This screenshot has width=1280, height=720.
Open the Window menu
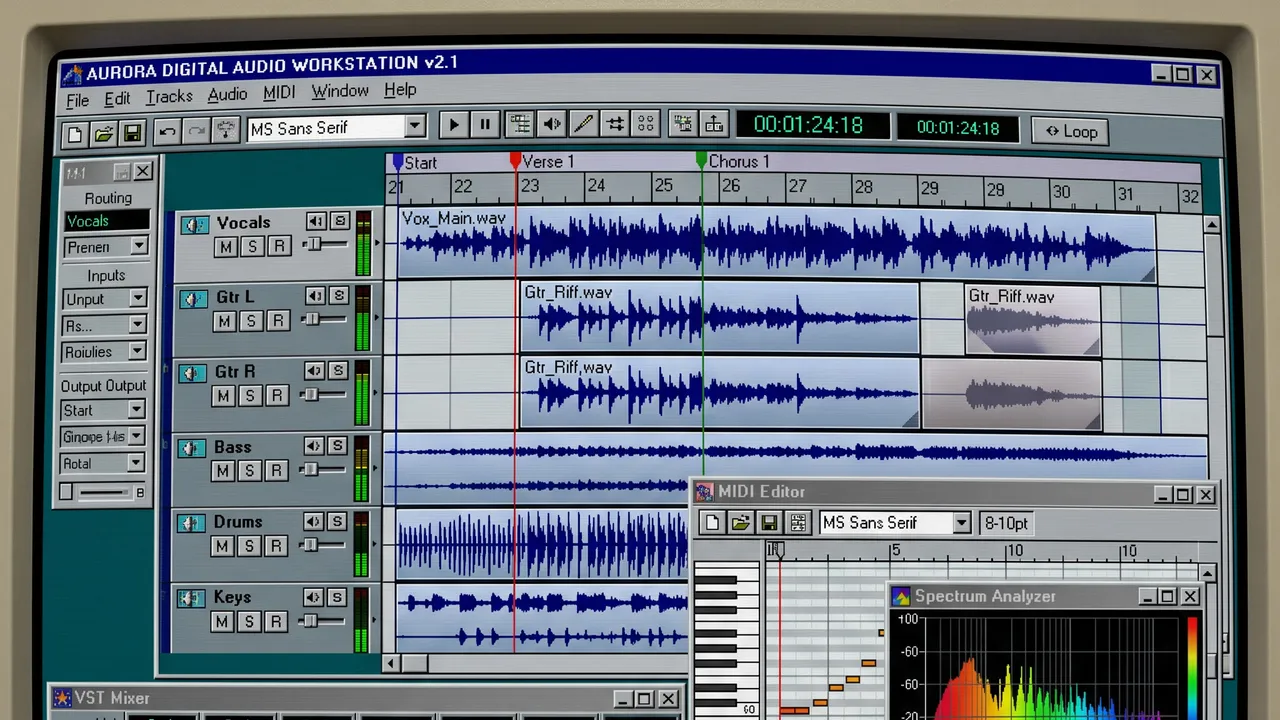(x=340, y=91)
